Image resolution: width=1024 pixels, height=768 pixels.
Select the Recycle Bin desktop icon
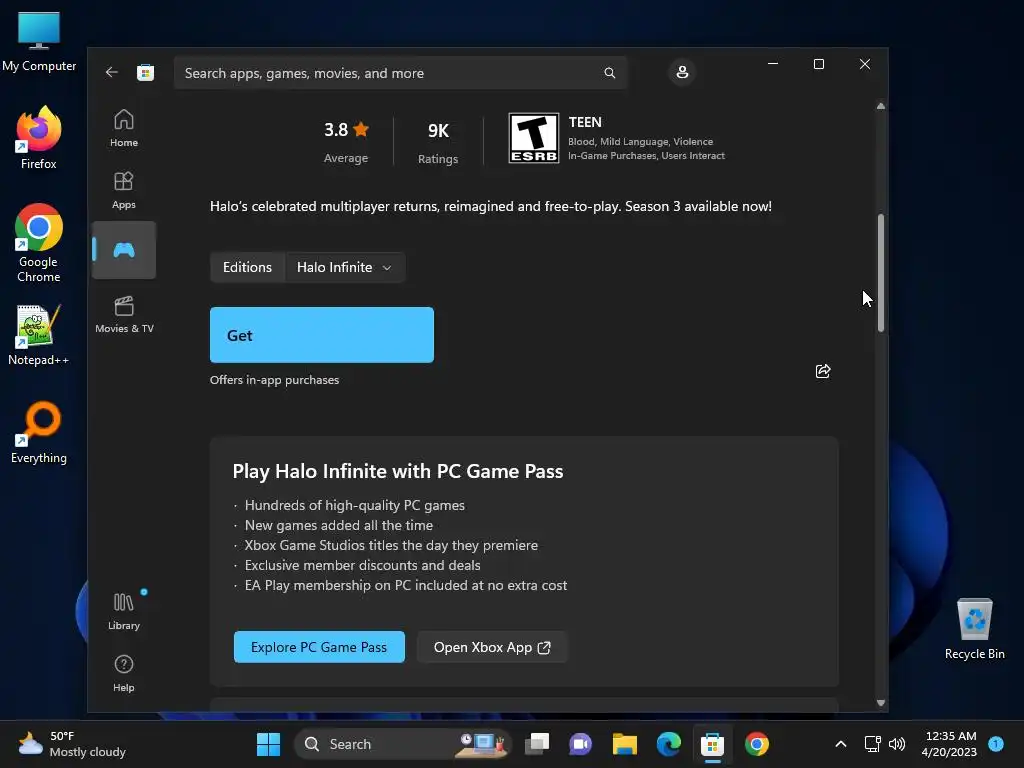pyautogui.click(x=974, y=629)
